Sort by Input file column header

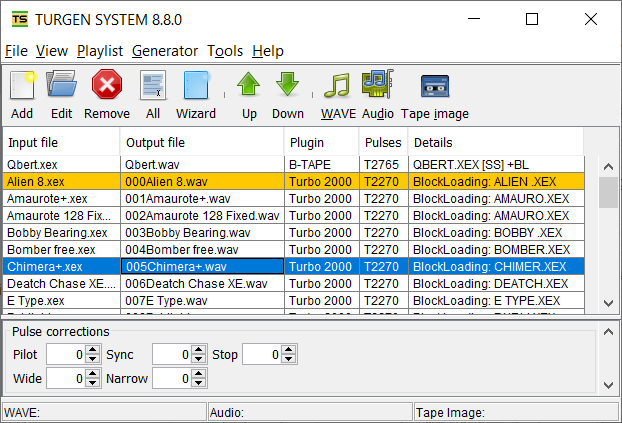click(61, 142)
